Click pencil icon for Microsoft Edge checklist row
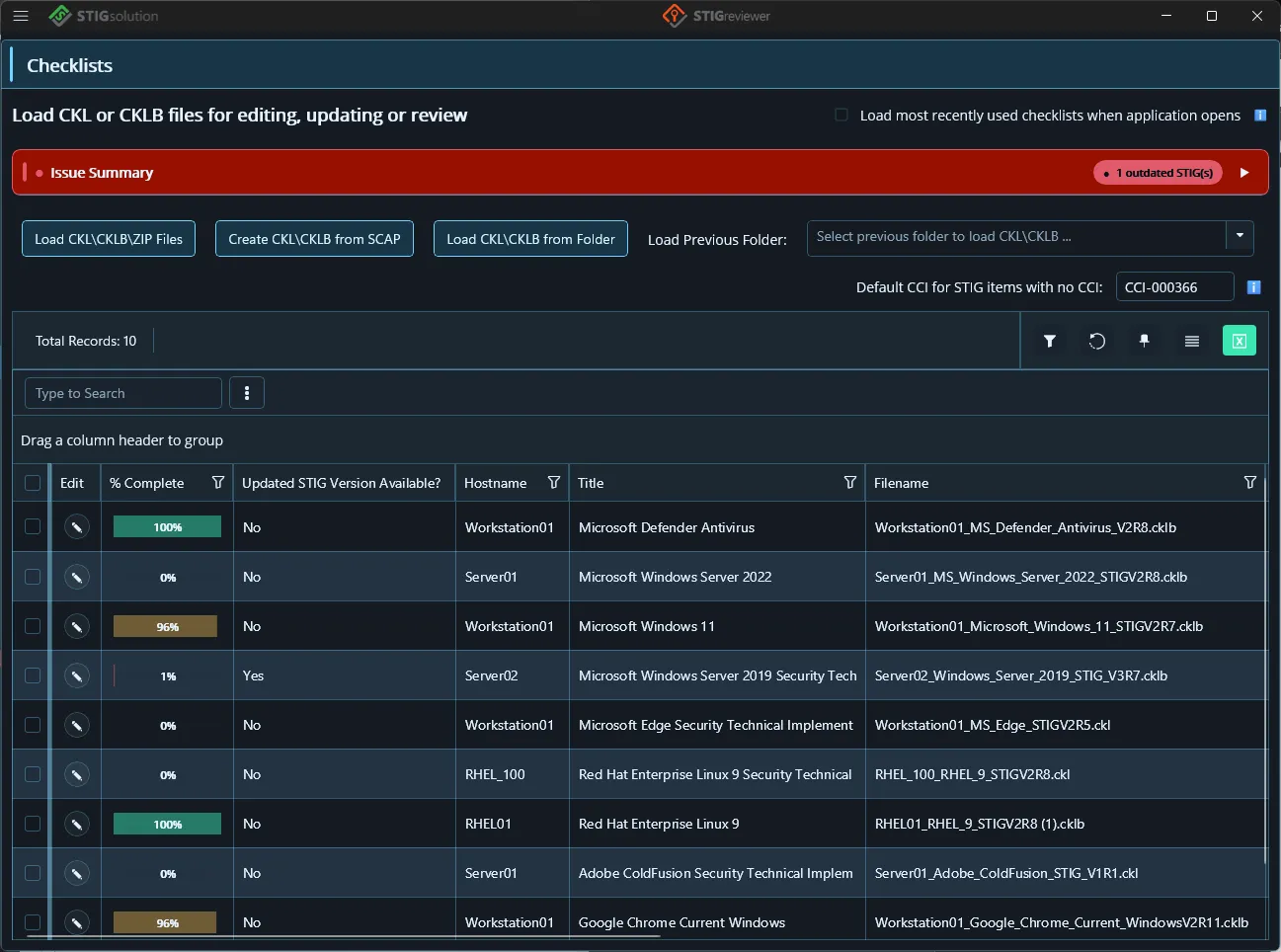1281x952 pixels. (x=77, y=725)
